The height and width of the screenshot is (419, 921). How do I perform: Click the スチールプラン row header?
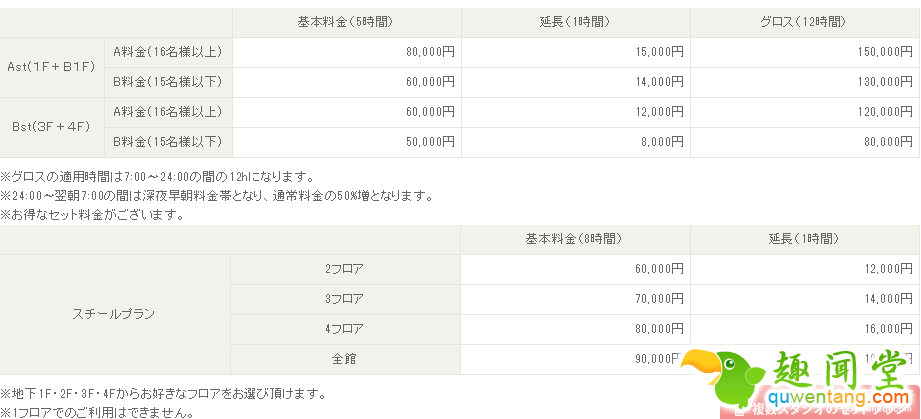click(x=115, y=314)
